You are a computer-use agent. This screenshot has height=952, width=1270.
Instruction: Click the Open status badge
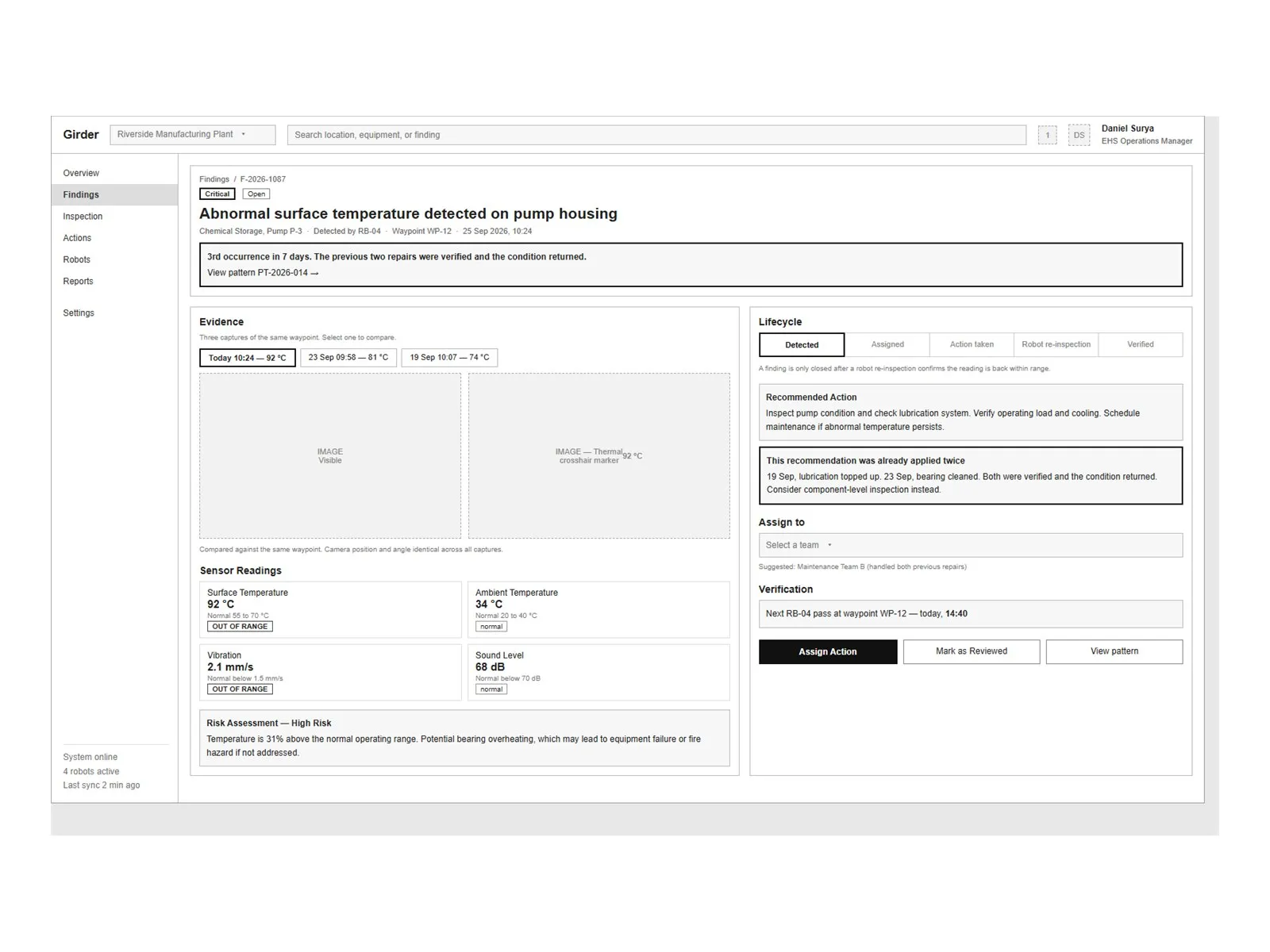256,194
